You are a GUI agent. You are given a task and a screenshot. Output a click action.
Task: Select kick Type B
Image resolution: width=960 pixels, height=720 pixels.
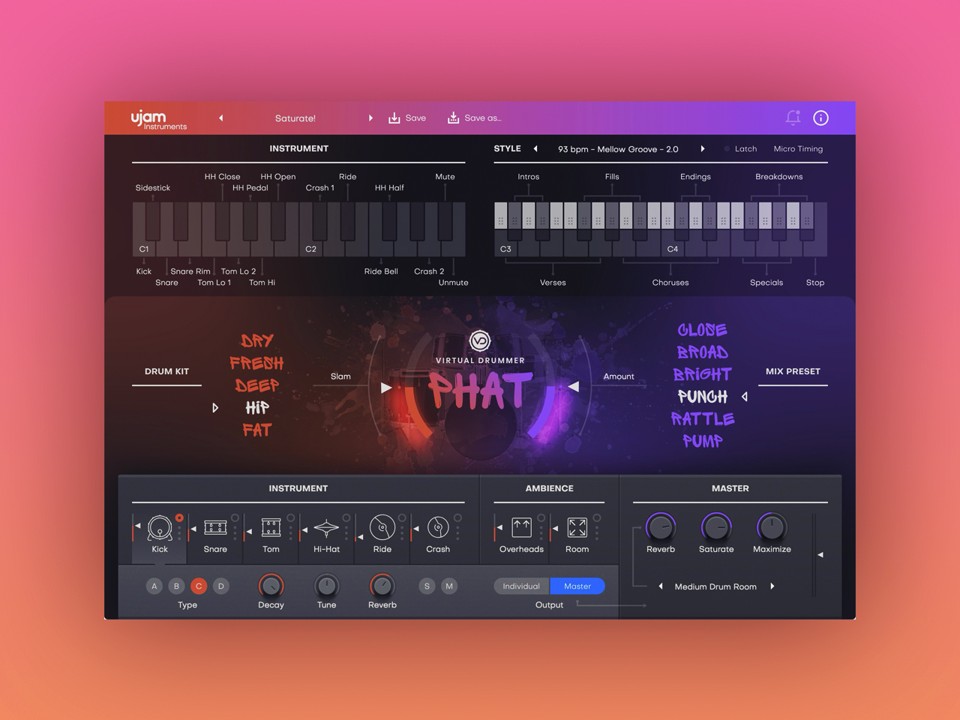click(x=176, y=586)
